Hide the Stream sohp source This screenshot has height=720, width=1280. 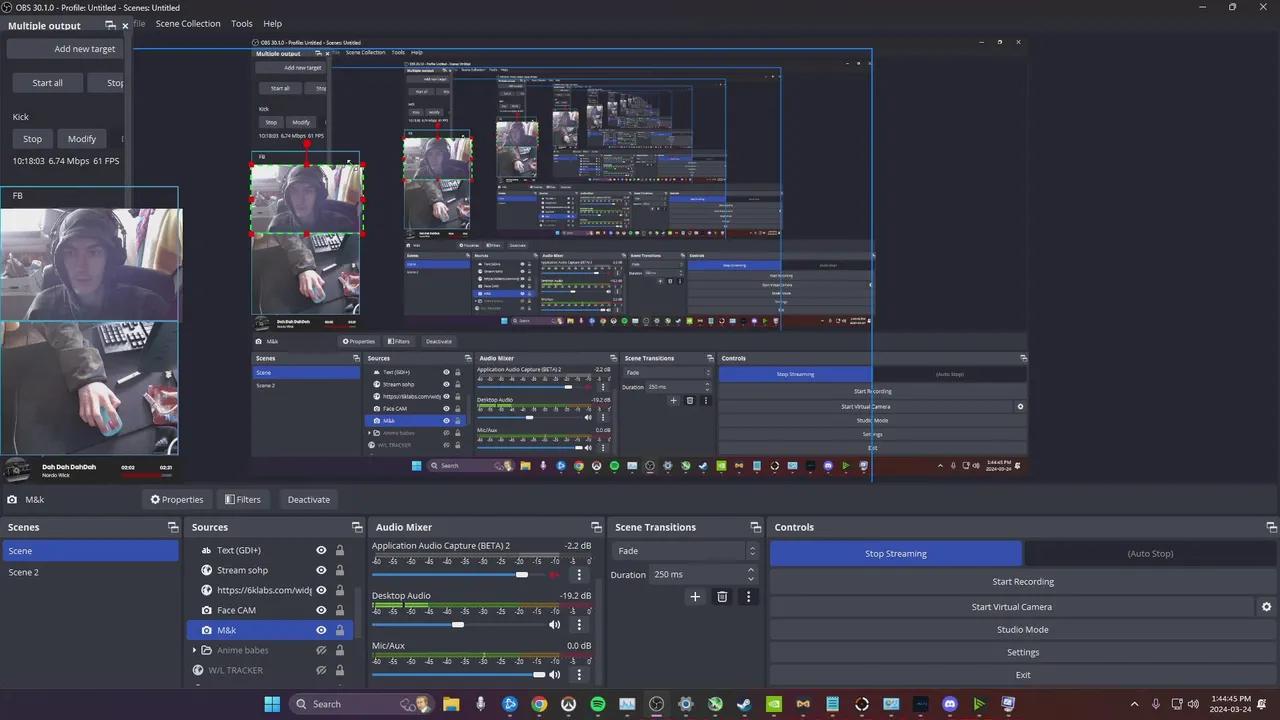pyautogui.click(x=321, y=570)
